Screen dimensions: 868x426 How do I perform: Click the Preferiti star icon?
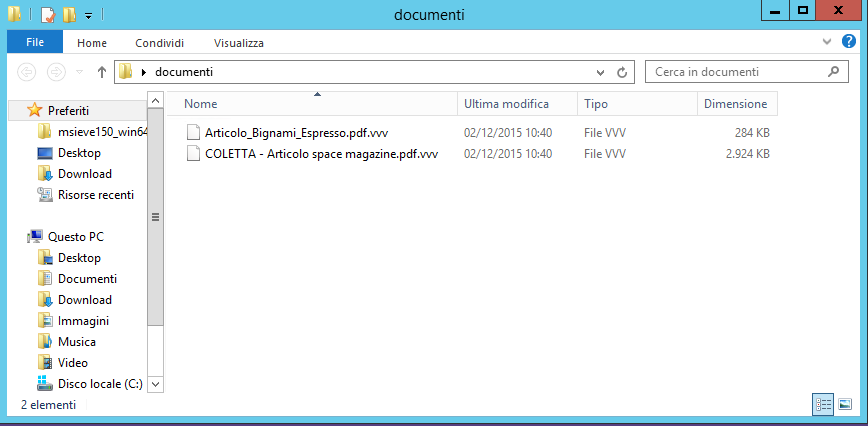tap(34, 110)
